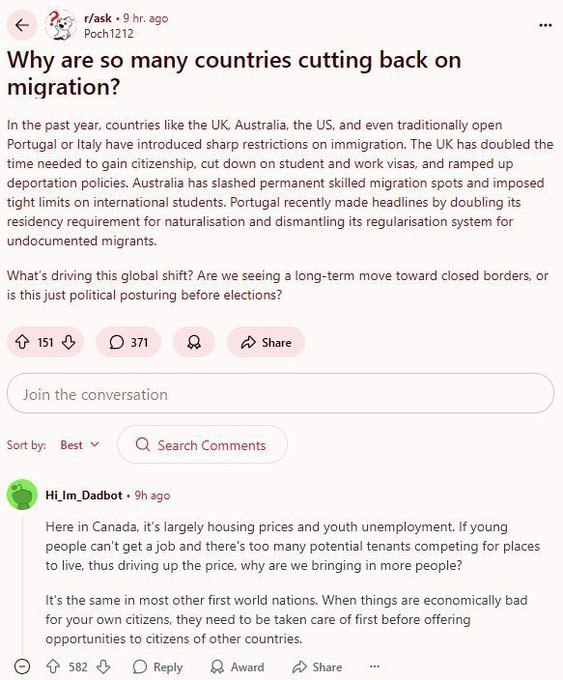Screen dimensions: 563x680
Task: Open the r/ask subreddit link
Action: (x=98, y=18)
